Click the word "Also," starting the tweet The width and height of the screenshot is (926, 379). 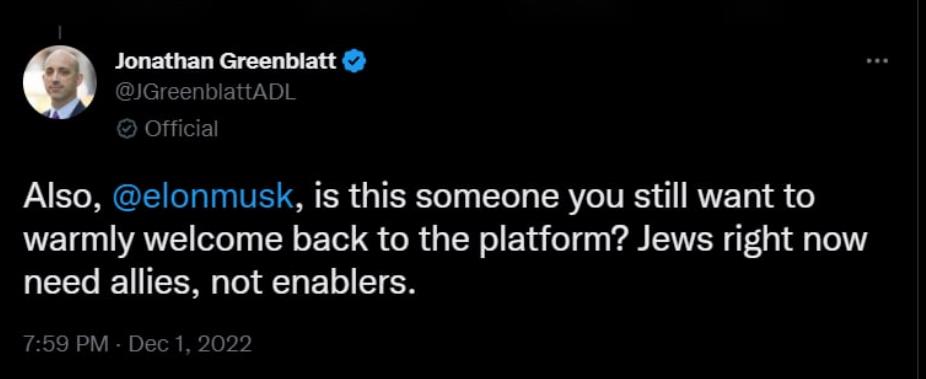pyautogui.click(x=63, y=198)
